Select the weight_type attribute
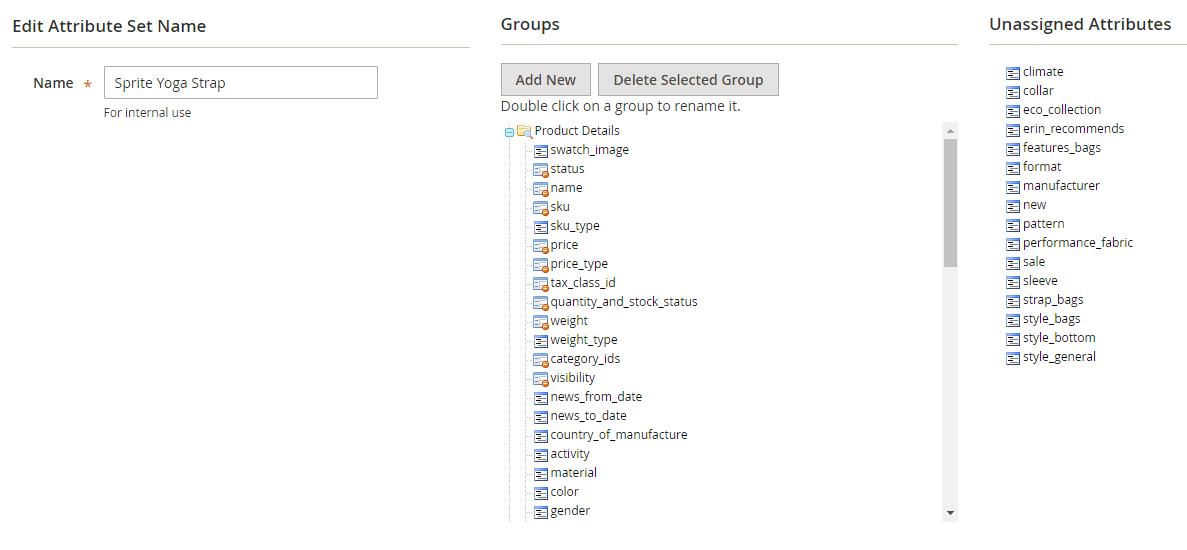 click(x=584, y=340)
